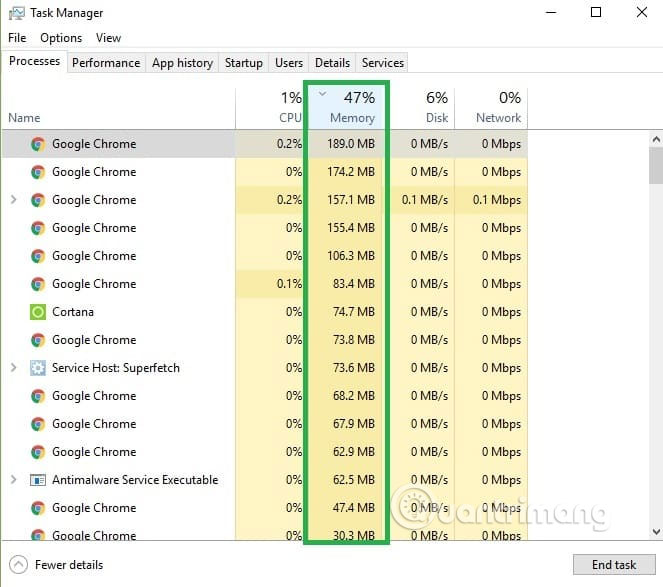The height and width of the screenshot is (587, 663).
Task: Switch to the Startup tab
Action: (x=244, y=63)
